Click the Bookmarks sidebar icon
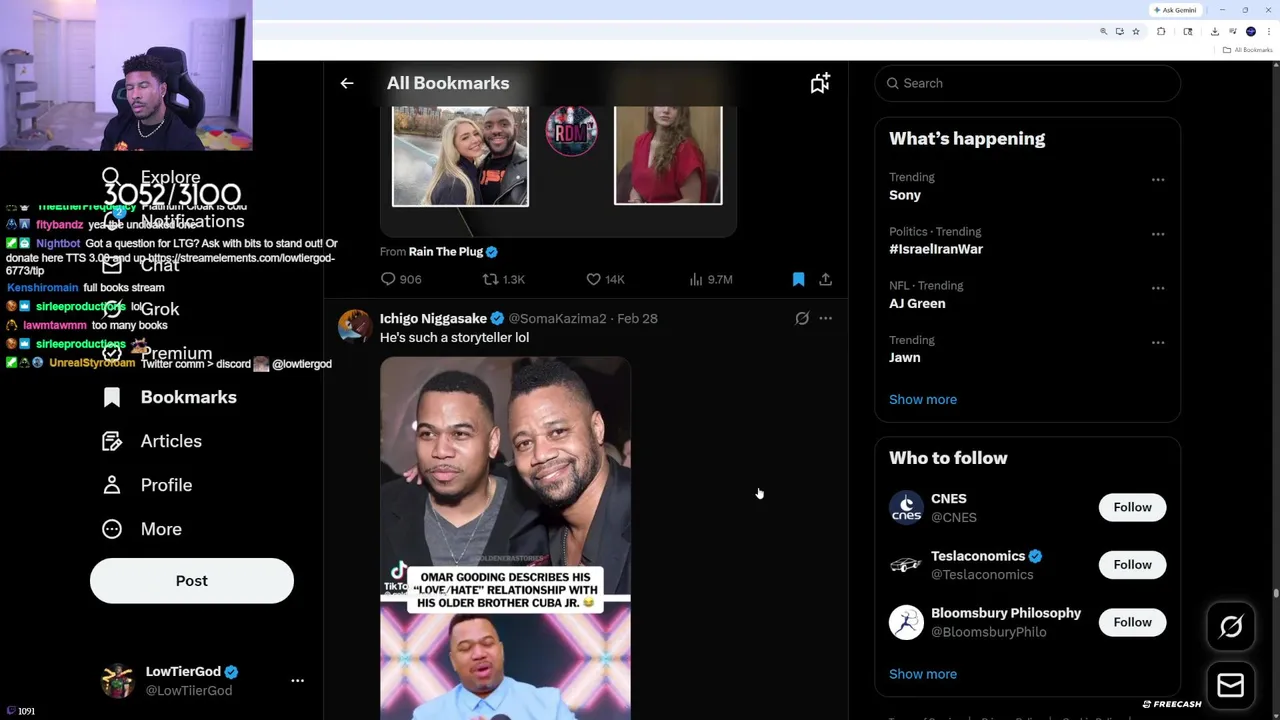The height and width of the screenshot is (720, 1280). point(112,397)
